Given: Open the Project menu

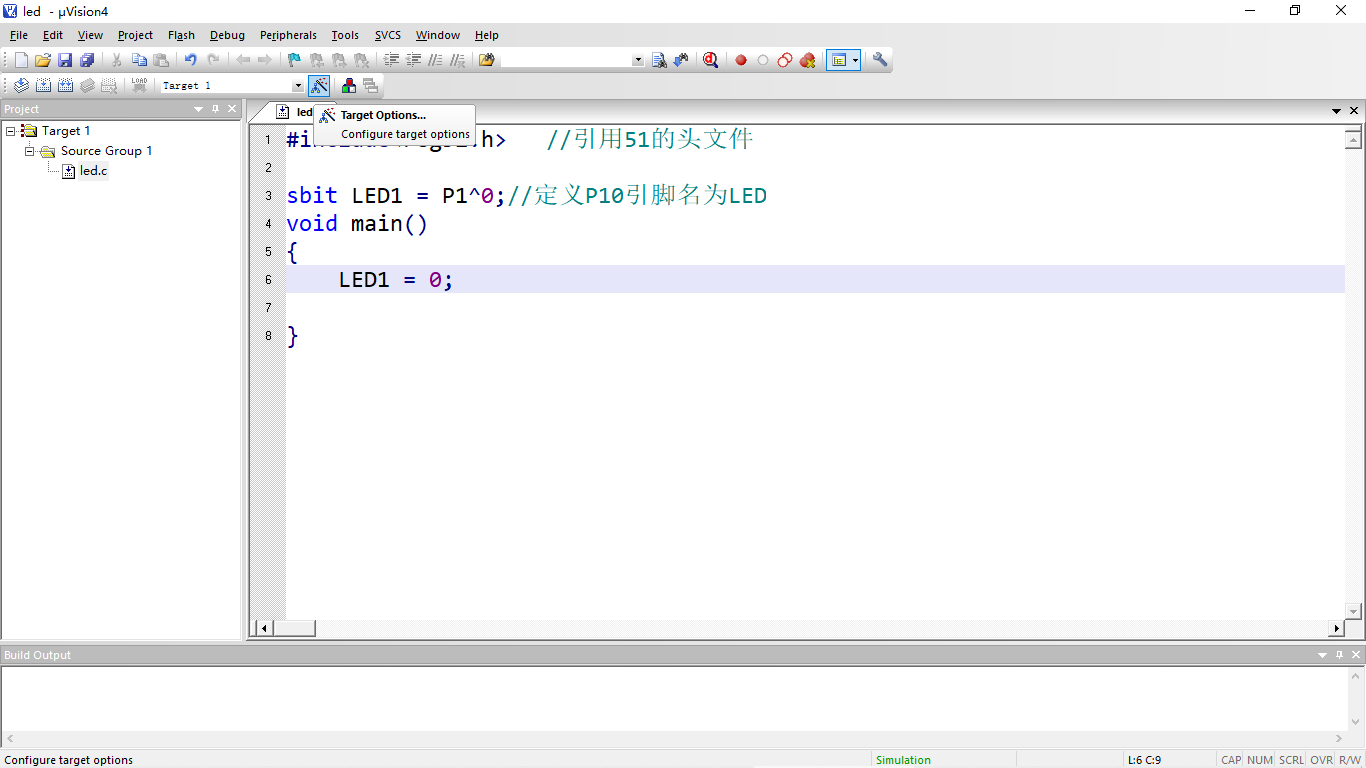Looking at the screenshot, I should pyautogui.click(x=135, y=35).
